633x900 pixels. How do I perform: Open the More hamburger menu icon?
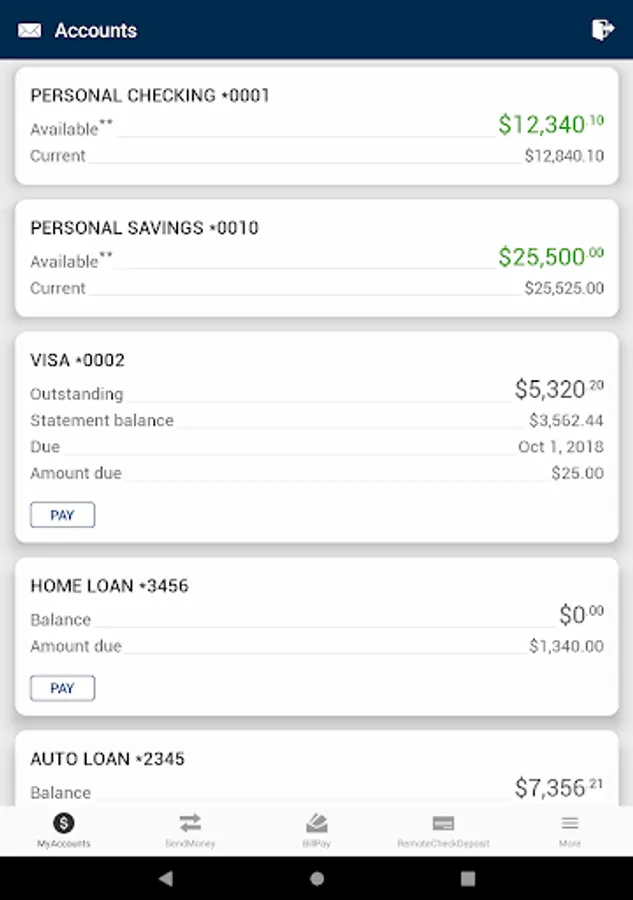[x=570, y=823]
